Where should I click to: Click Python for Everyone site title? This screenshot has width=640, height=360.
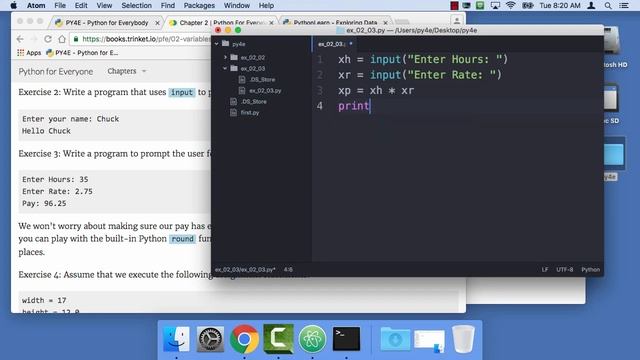[56, 71]
